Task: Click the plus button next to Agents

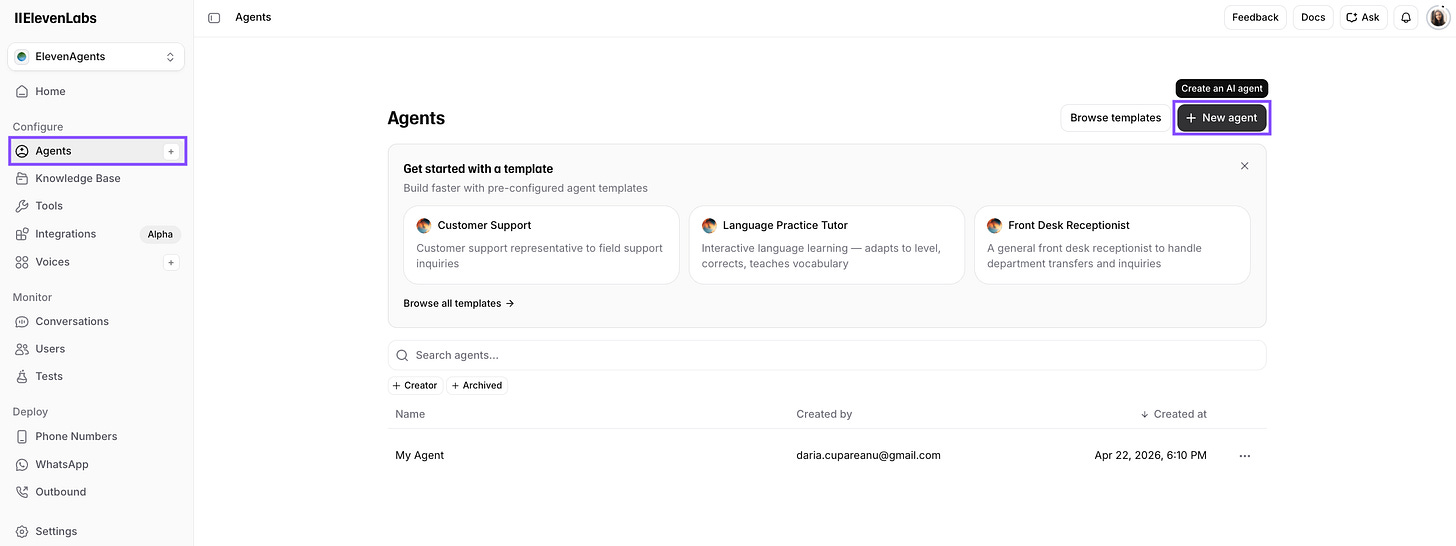Action: click(171, 151)
